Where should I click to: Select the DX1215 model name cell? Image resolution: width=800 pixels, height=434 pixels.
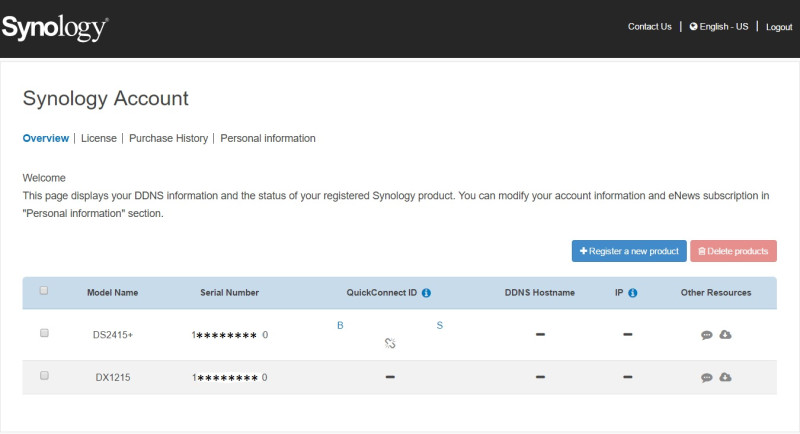(113, 377)
